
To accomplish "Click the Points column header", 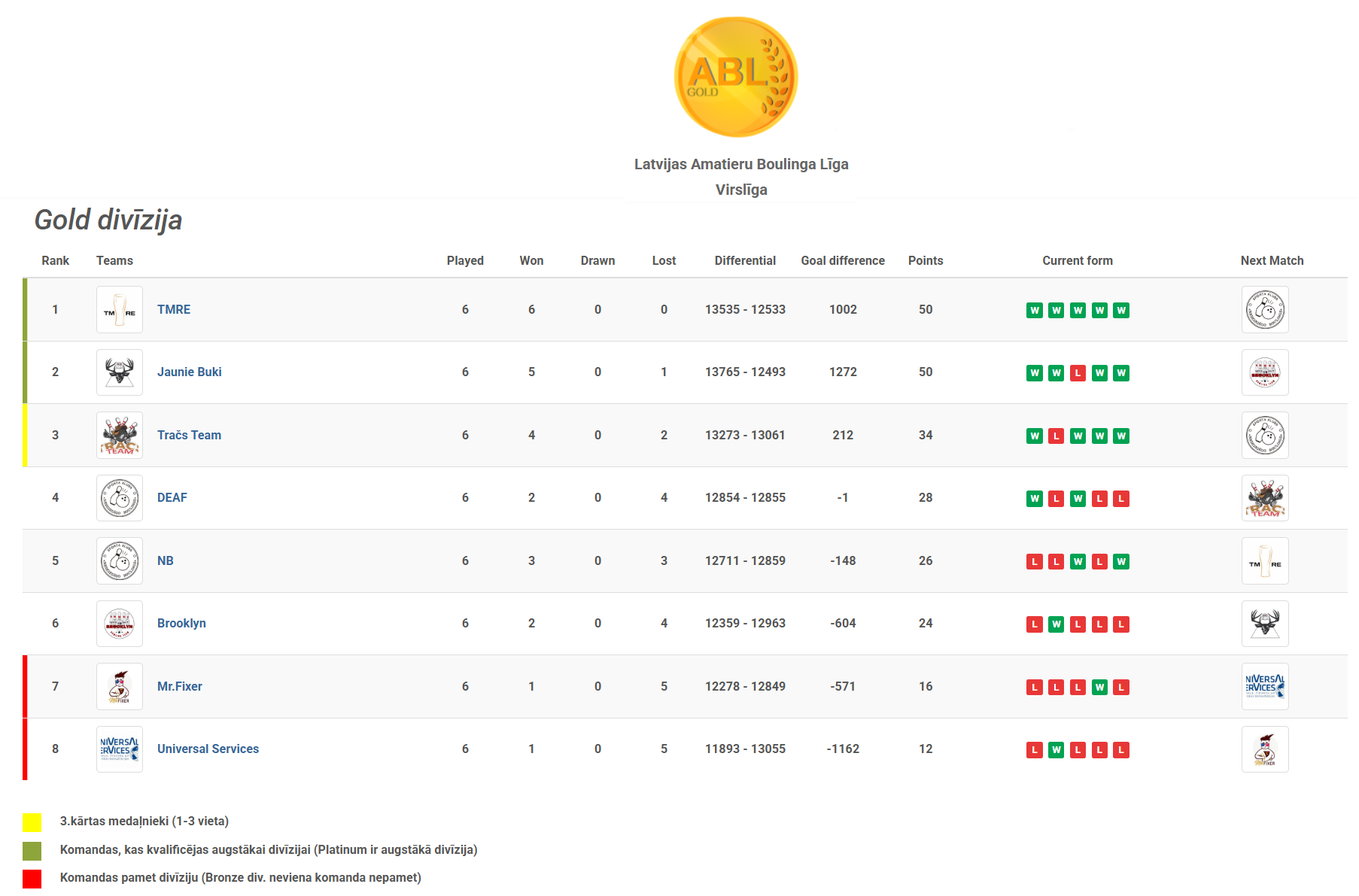I will tap(925, 261).
